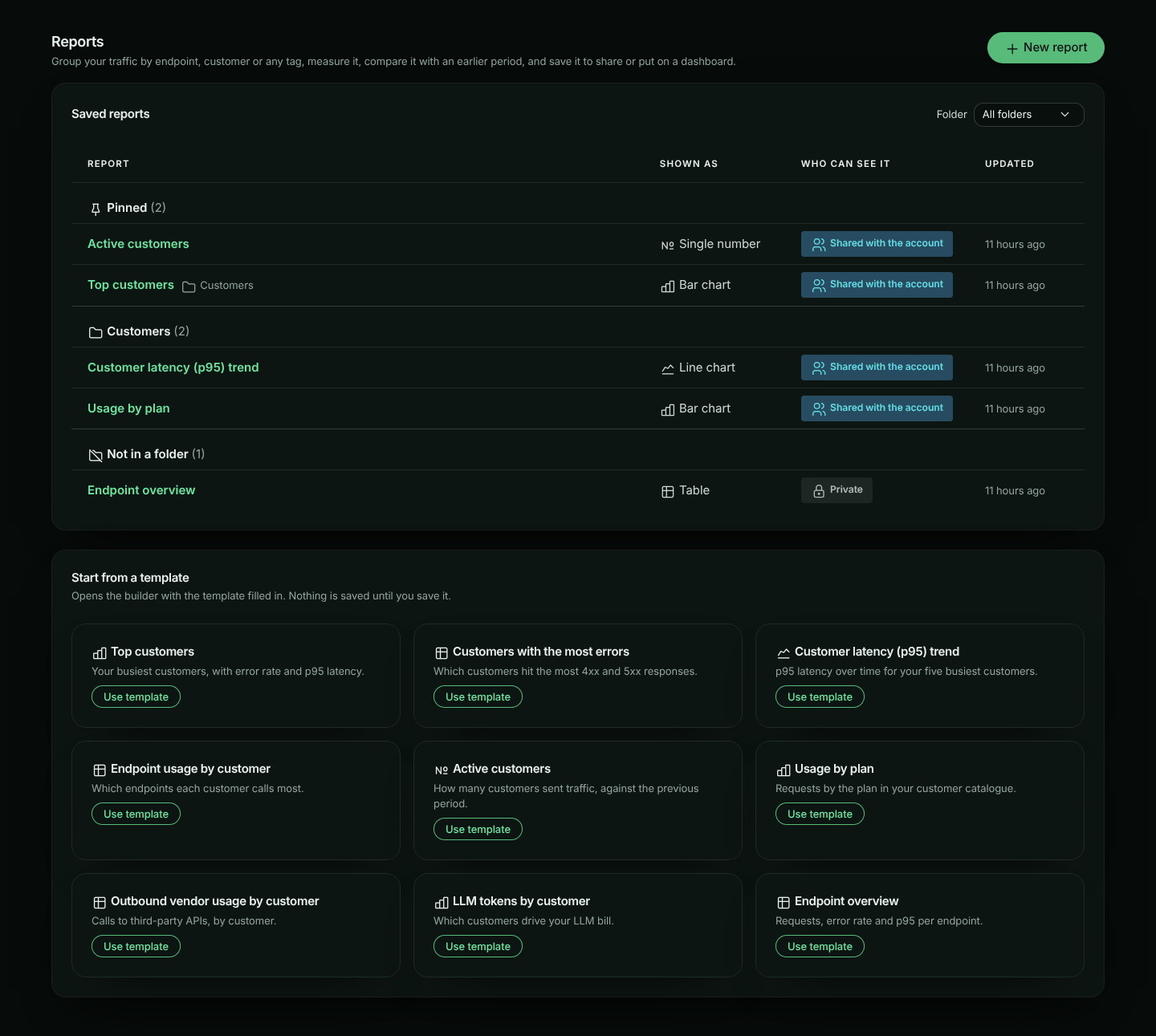The image size is (1156, 1036).
Task: Click the New report button
Action: (x=1045, y=47)
